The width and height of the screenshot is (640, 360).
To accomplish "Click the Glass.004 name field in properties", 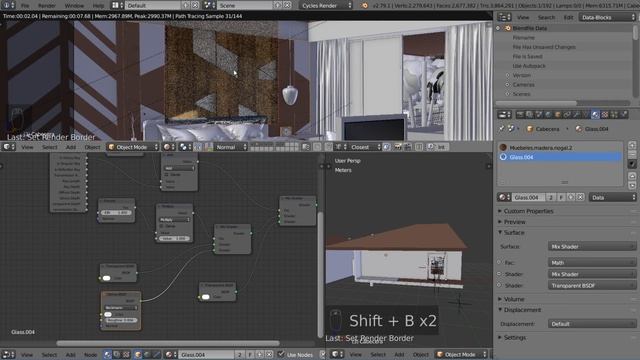I will 529,197.
